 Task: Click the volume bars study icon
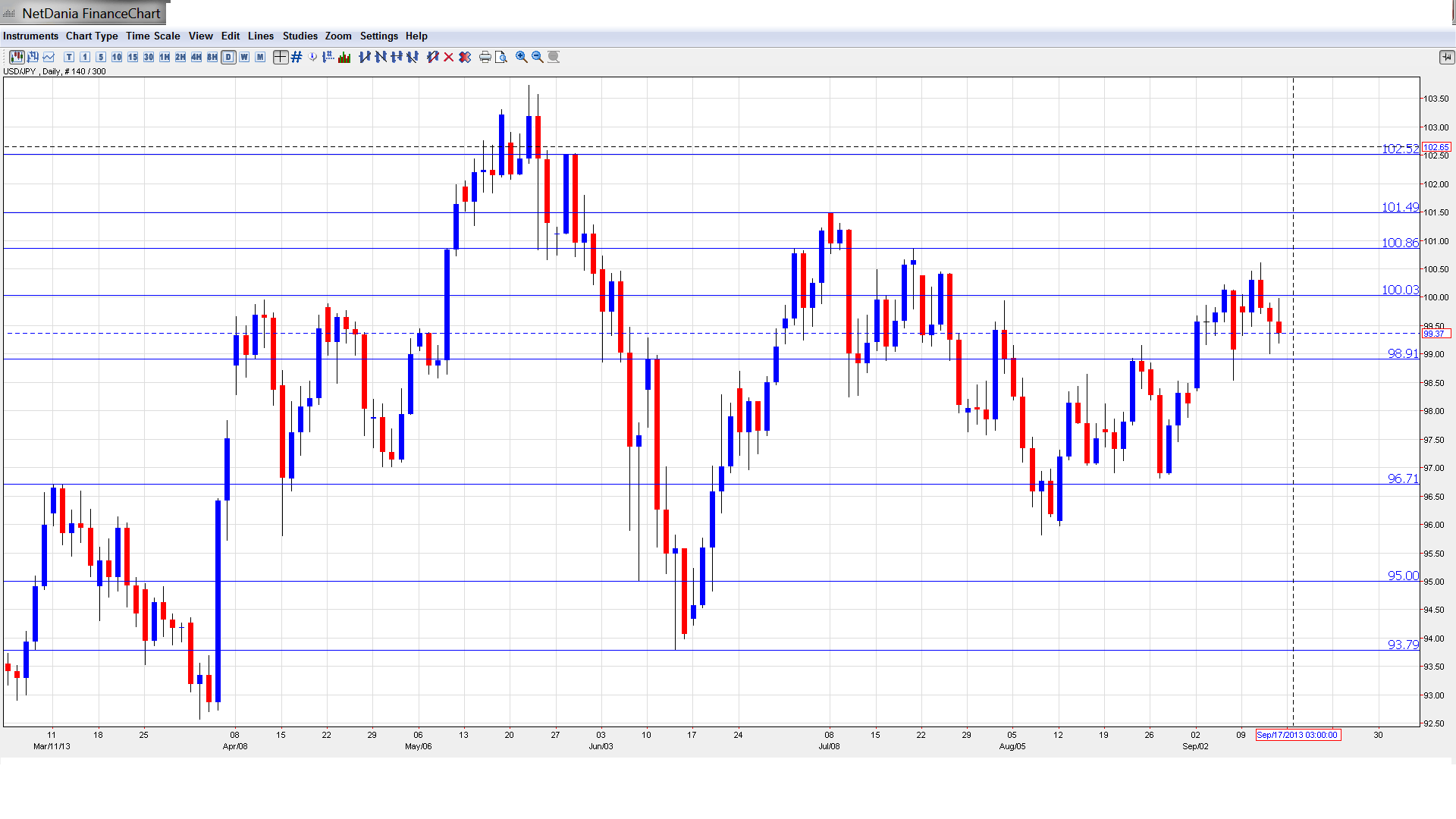(344, 57)
